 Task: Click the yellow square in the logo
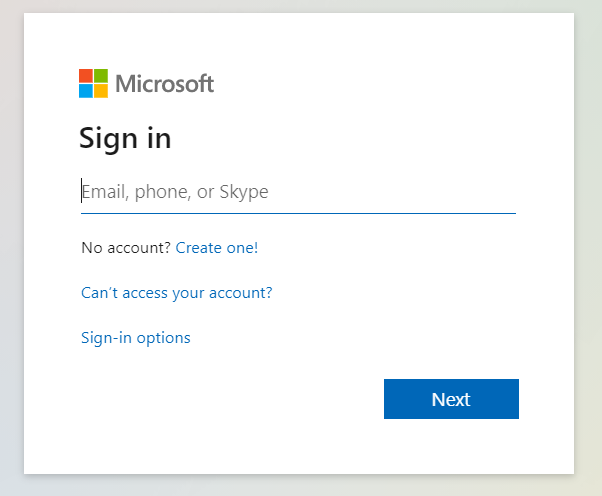pos(101,91)
